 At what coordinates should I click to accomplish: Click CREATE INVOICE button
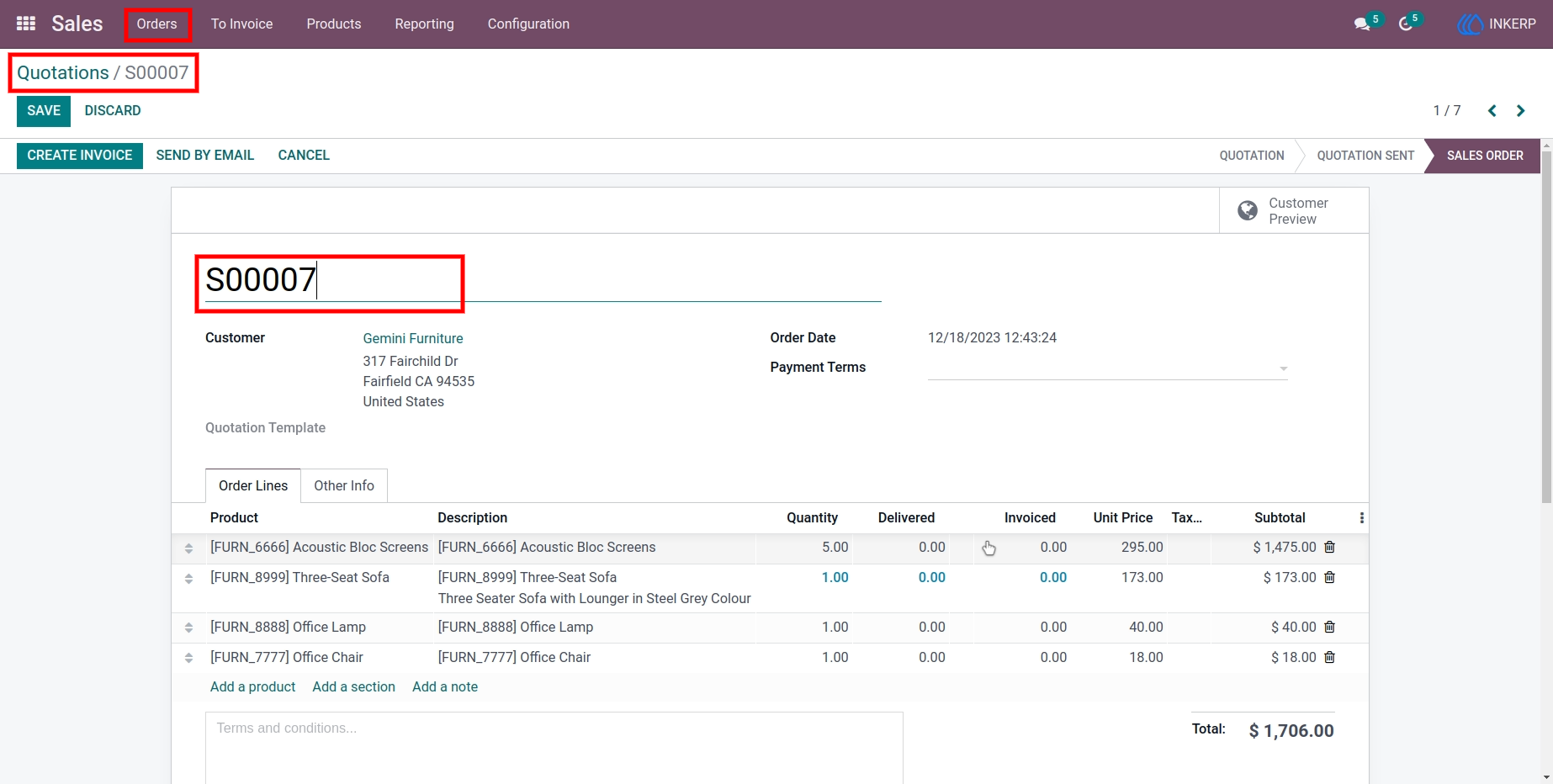coord(80,156)
